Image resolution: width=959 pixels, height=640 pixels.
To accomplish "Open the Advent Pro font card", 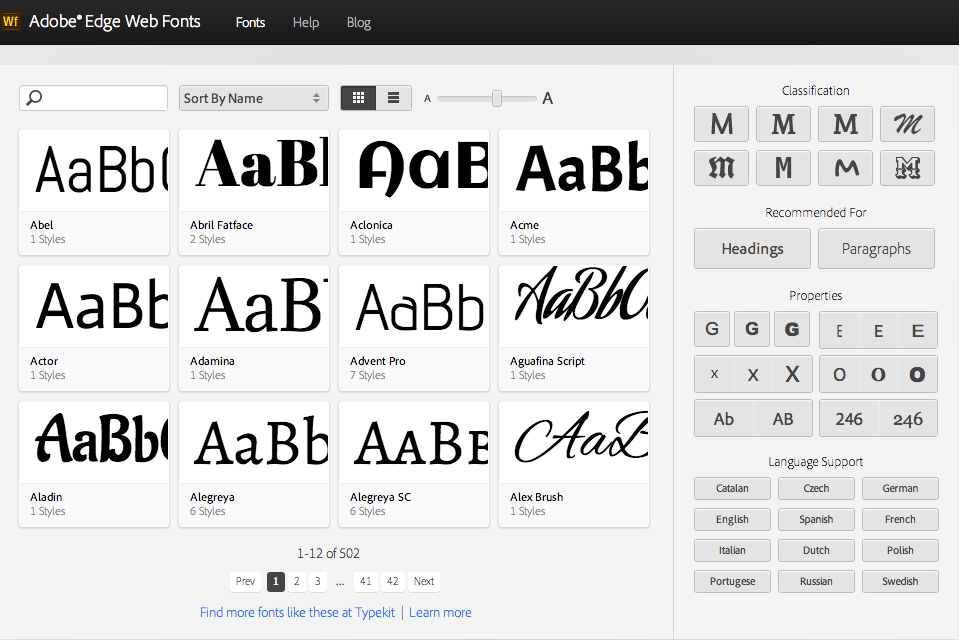I will click(x=414, y=328).
